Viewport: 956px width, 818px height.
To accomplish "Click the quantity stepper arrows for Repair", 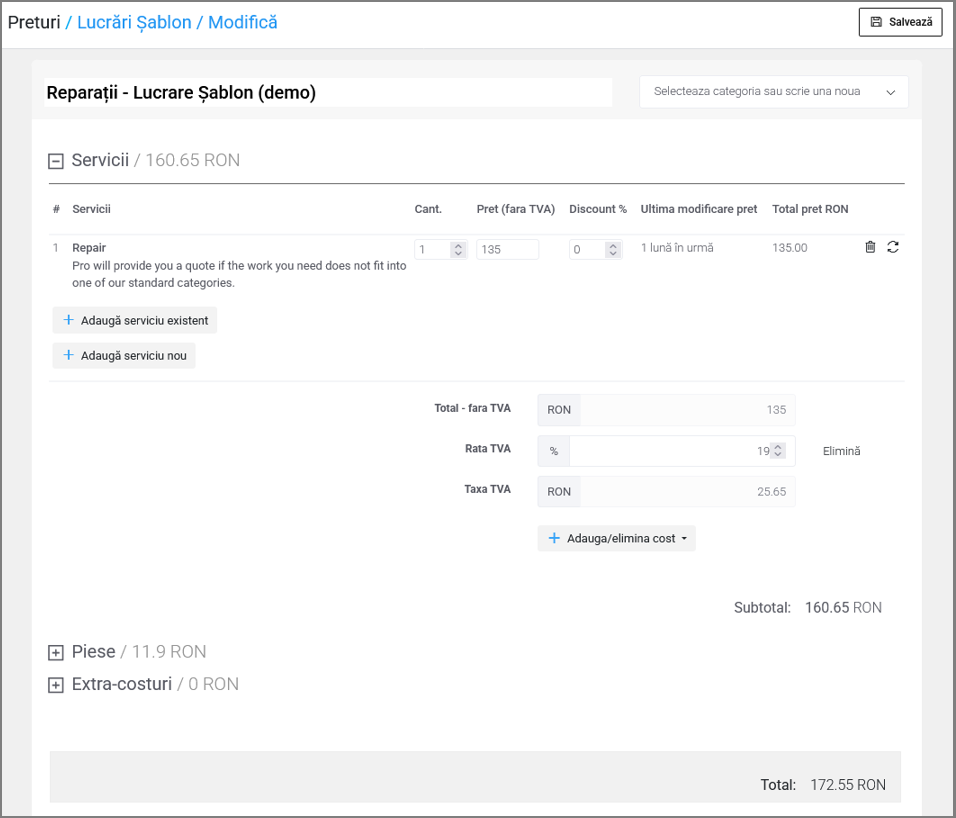I will point(458,250).
